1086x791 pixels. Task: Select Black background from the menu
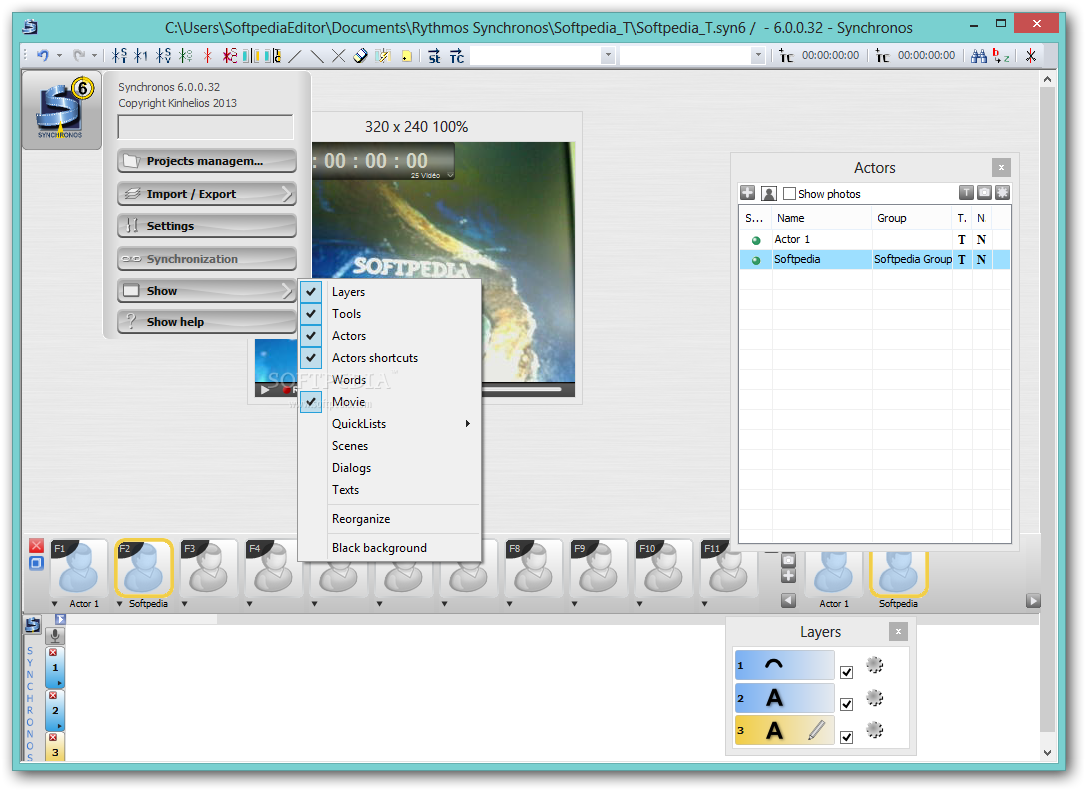(x=390, y=548)
